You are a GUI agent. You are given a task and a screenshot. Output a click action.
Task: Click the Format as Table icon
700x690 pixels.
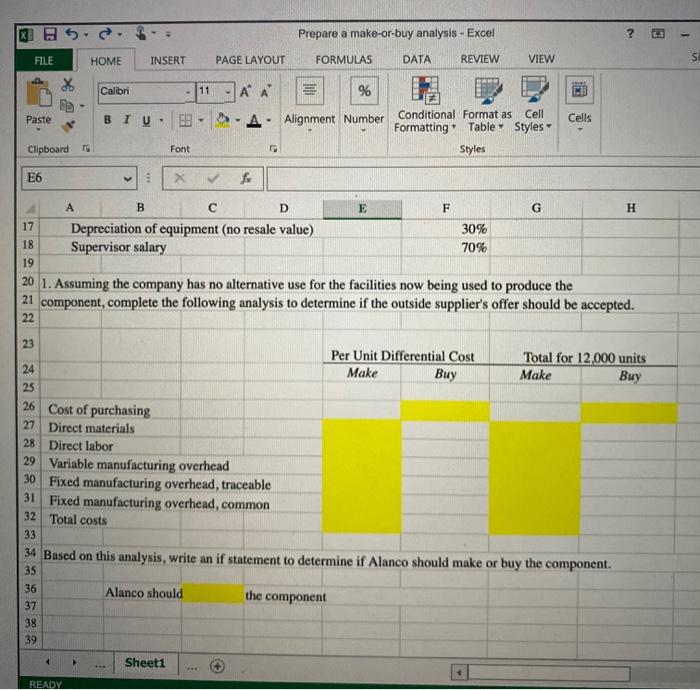coord(488,90)
